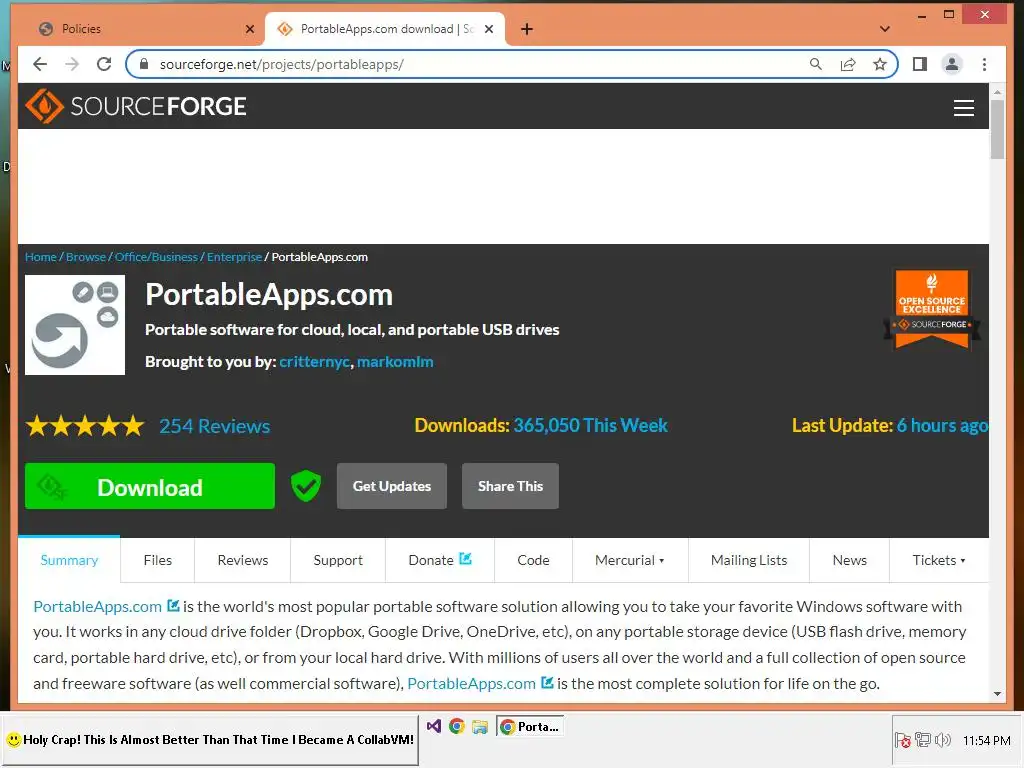
Task: Close the Policies tab
Action: (x=249, y=29)
